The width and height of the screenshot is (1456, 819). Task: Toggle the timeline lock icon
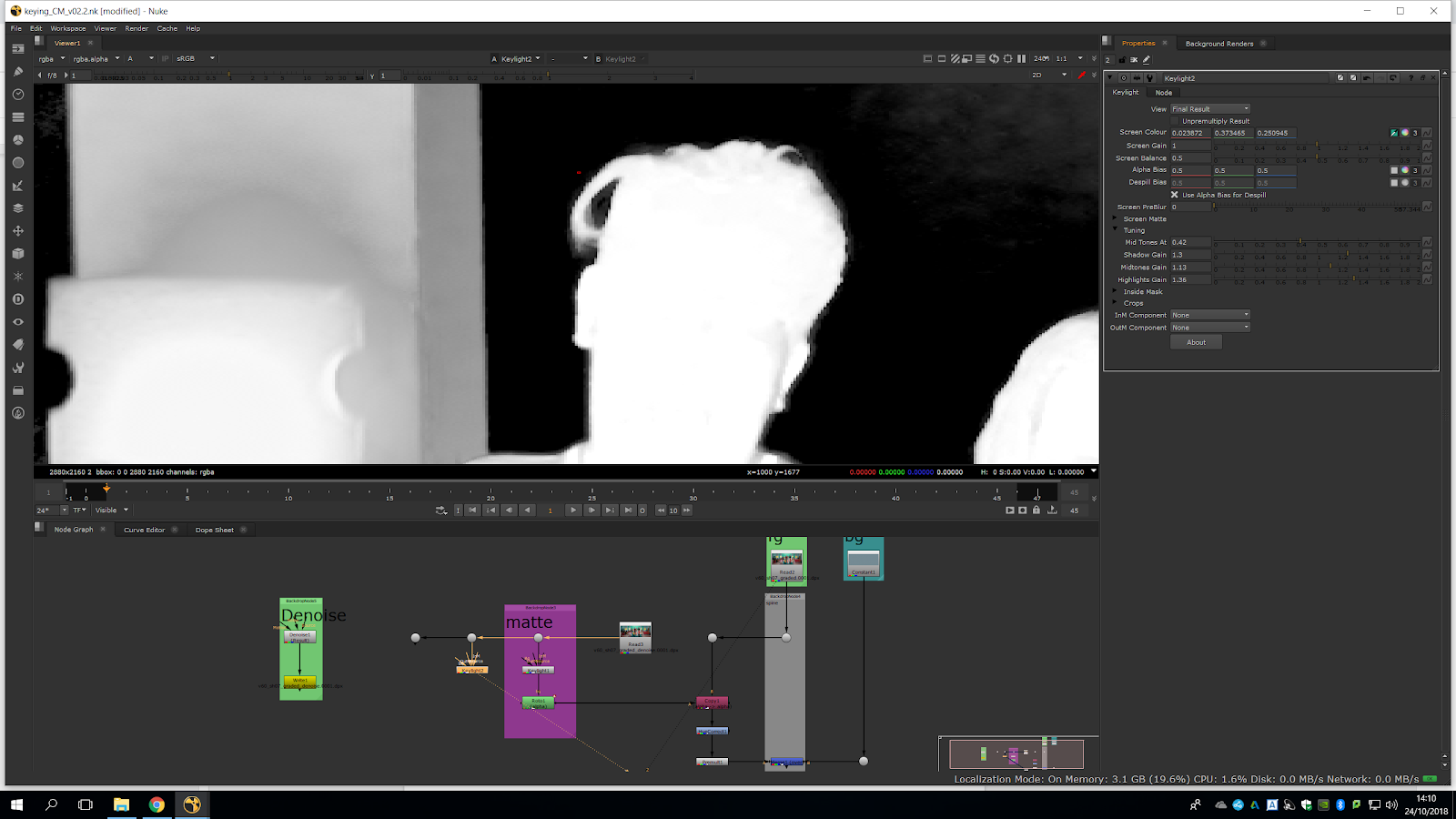tap(1036, 511)
